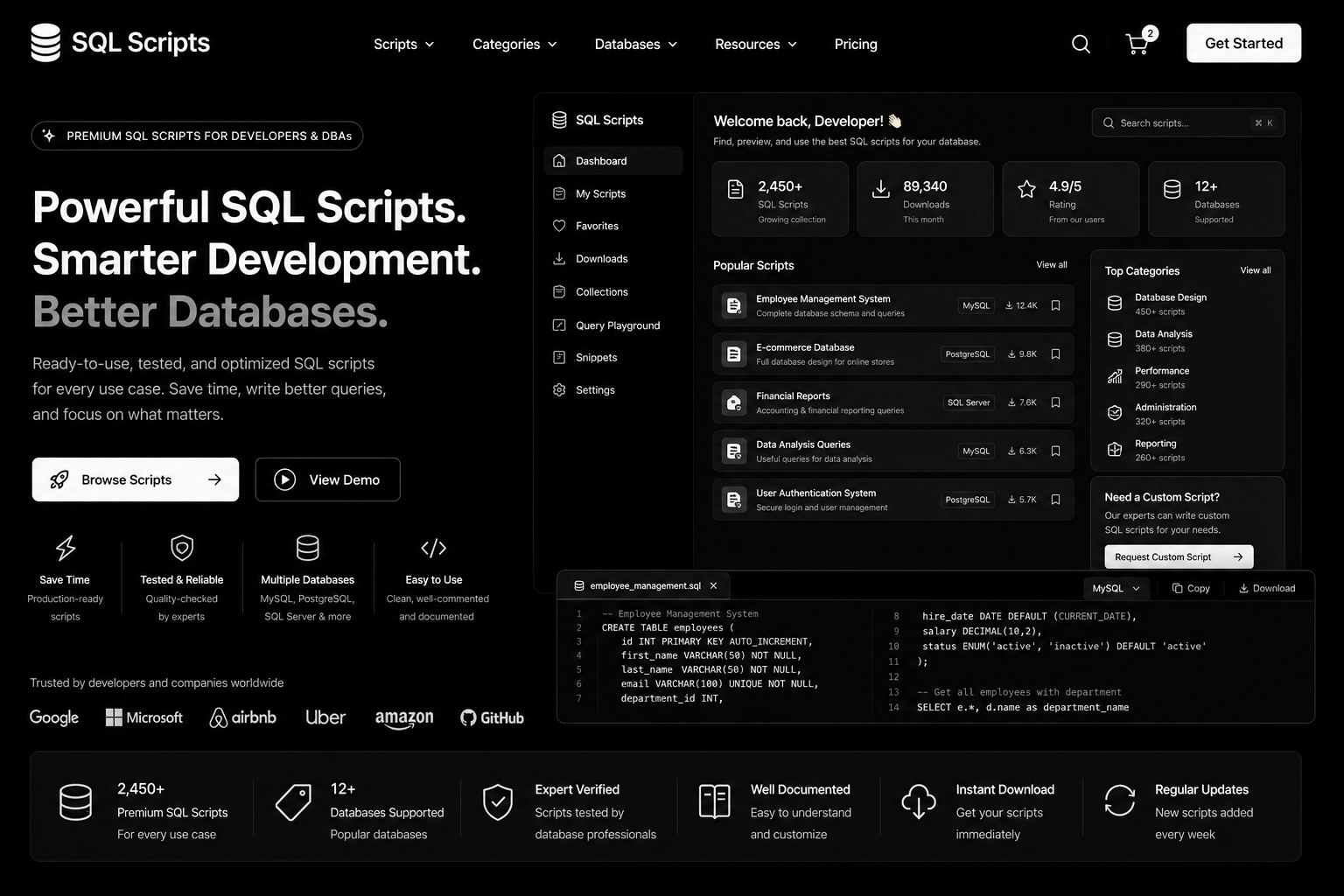Click the Performance chart icon
This screenshot has height=896, width=1344.
click(x=1115, y=377)
